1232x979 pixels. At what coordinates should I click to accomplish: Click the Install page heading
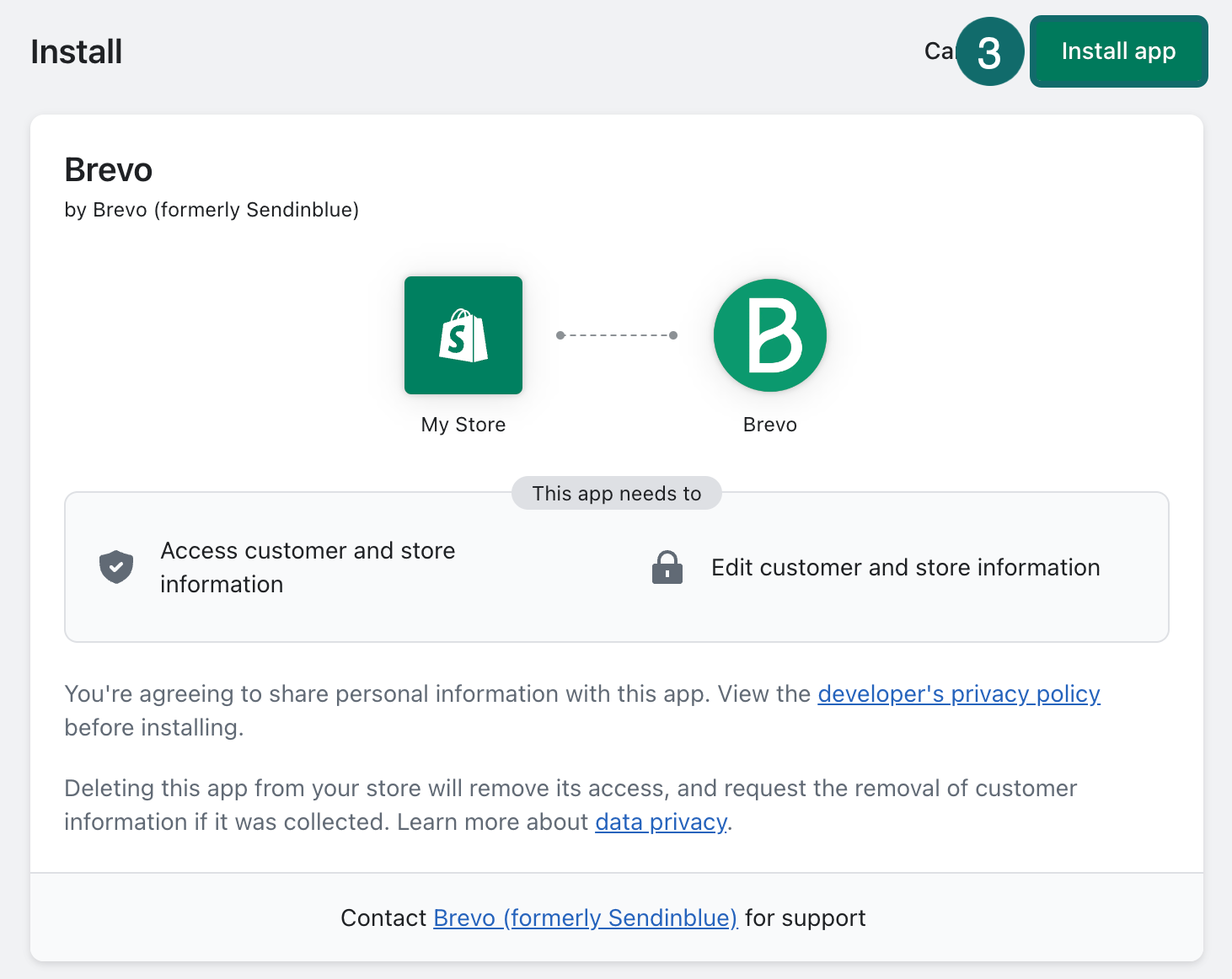click(77, 52)
